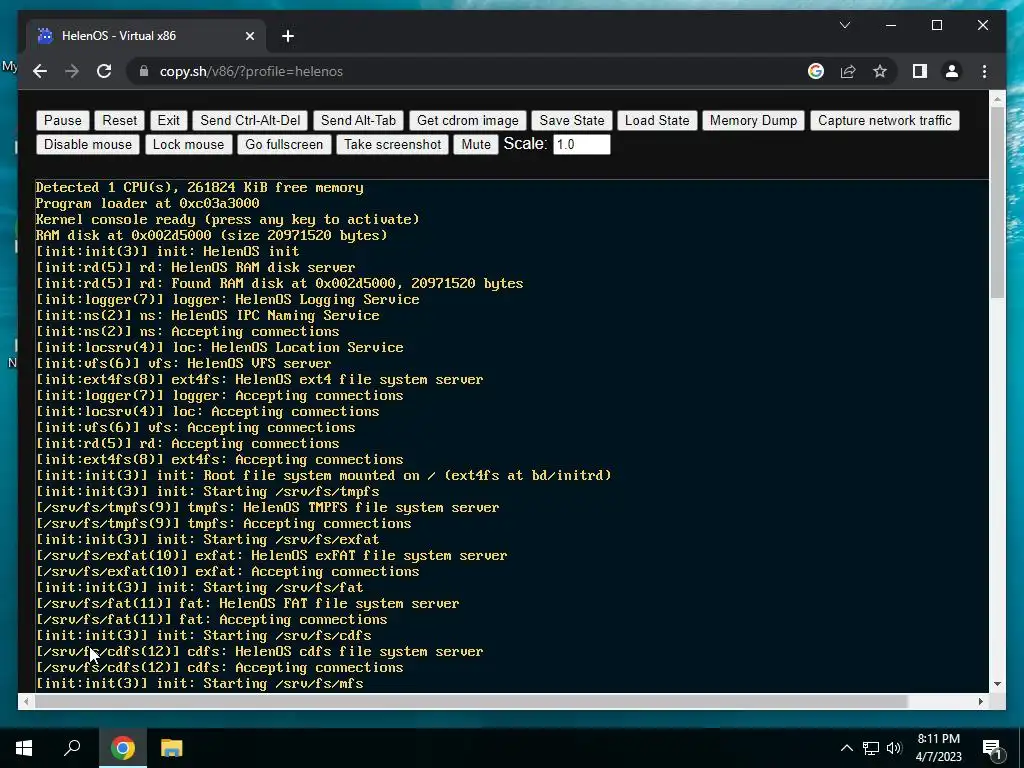
Task: Bookmark this page with the star icon
Action: coord(880,71)
